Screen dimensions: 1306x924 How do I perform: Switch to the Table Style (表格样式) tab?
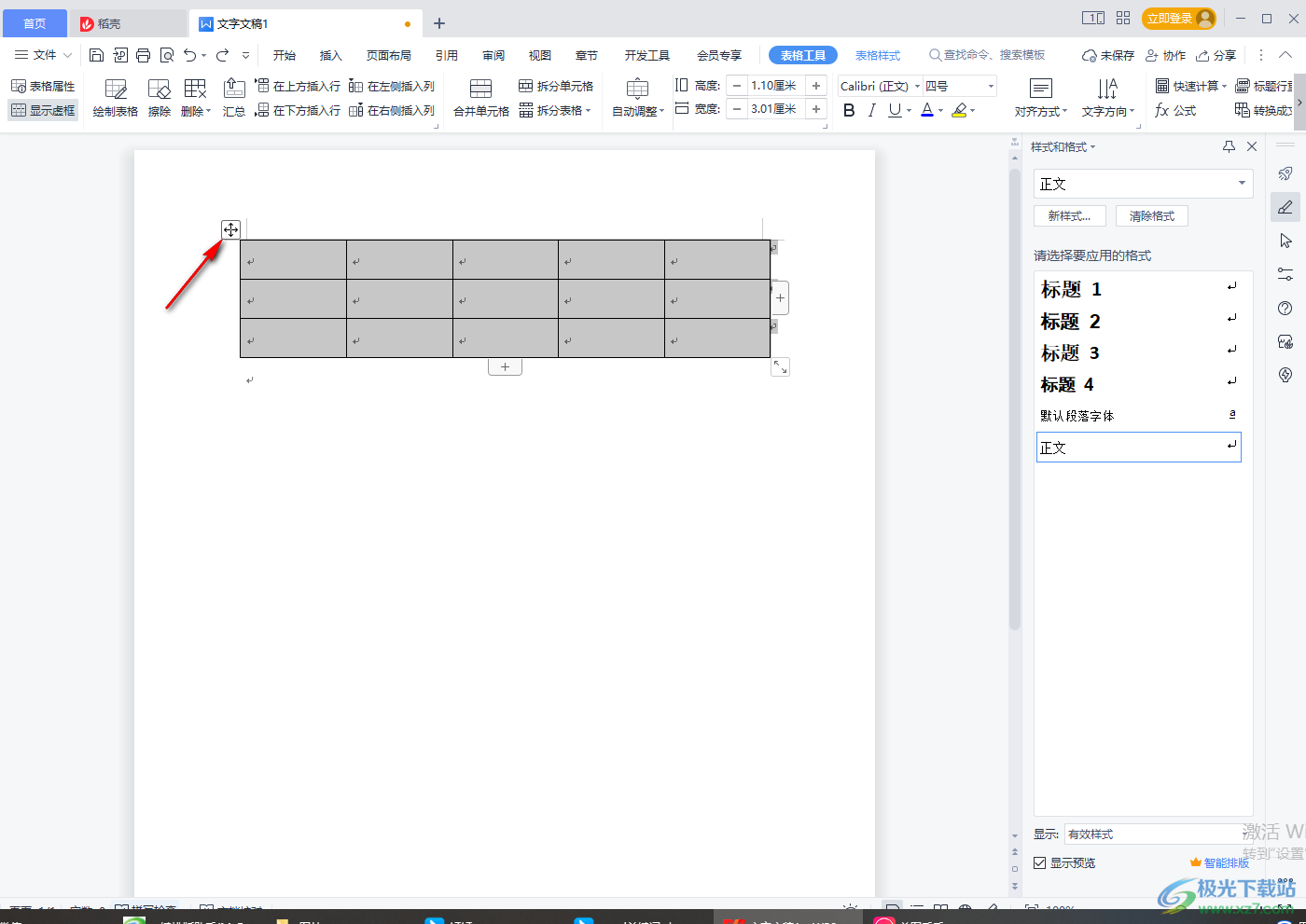pyautogui.click(x=878, y=55)
